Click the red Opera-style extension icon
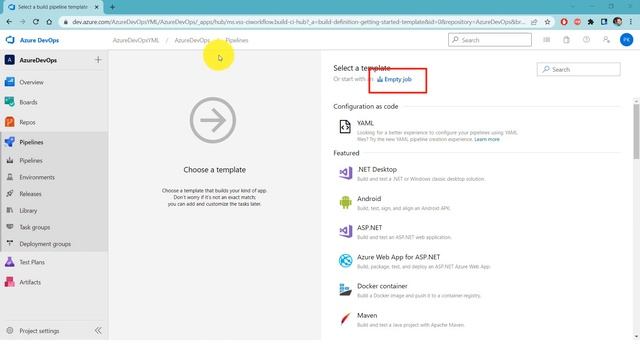 (x=564, y=22)
